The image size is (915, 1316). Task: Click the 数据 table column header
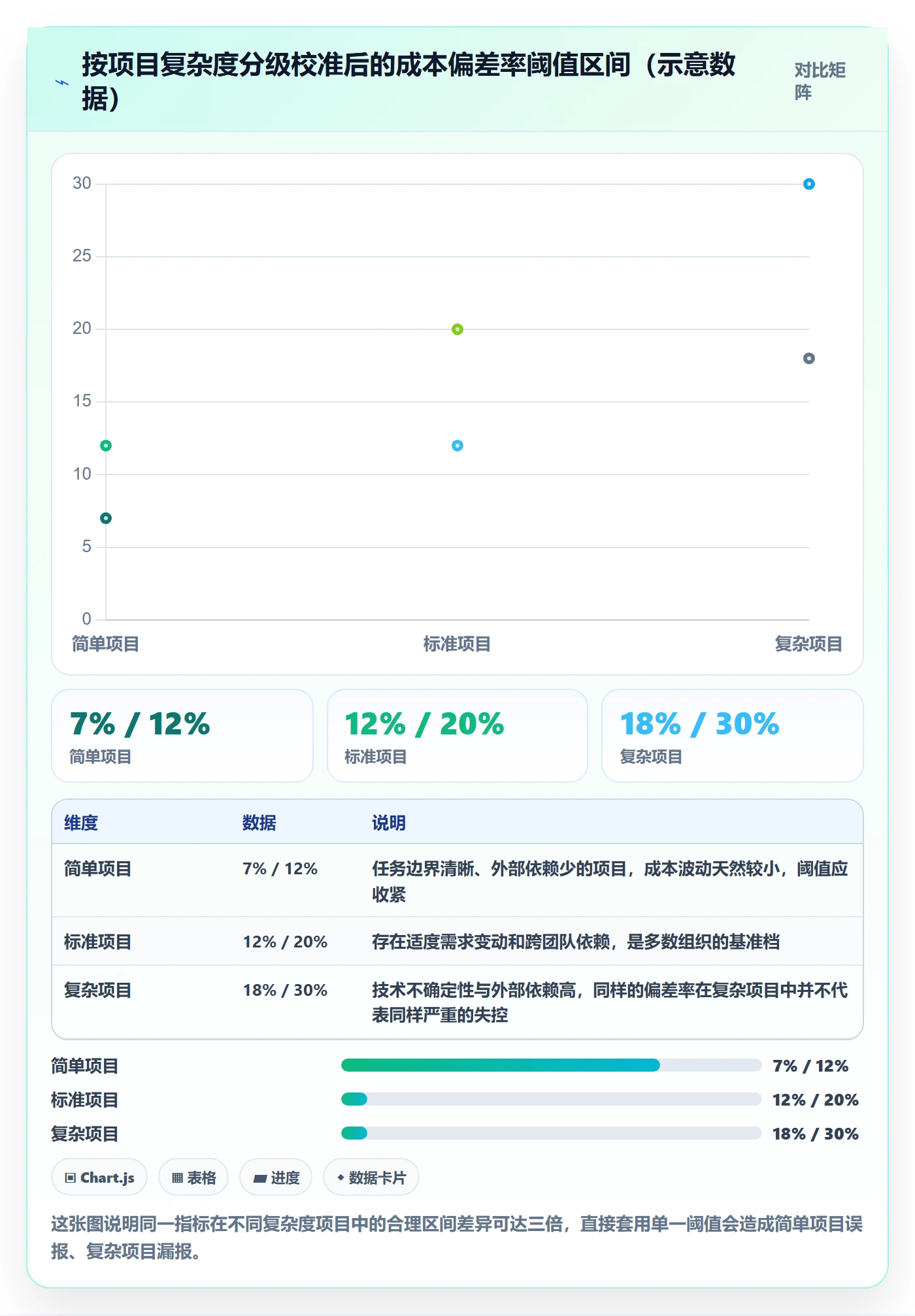(x=259, y=823)
